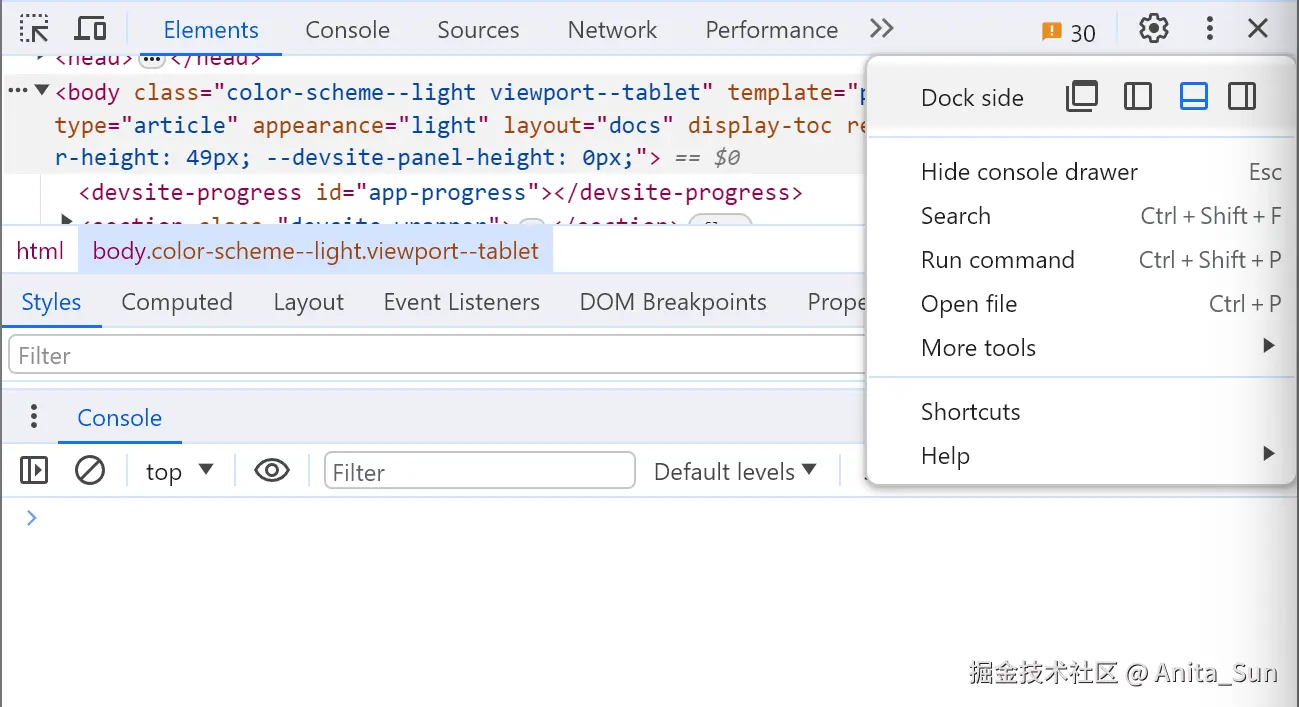Create a live expression with eye icon

[272, 470]
